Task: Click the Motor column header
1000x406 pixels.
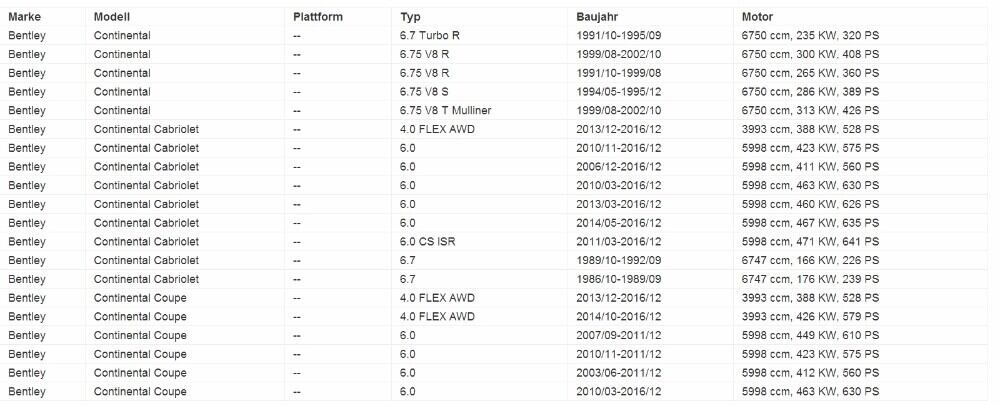Action: [x=757, y=17]
